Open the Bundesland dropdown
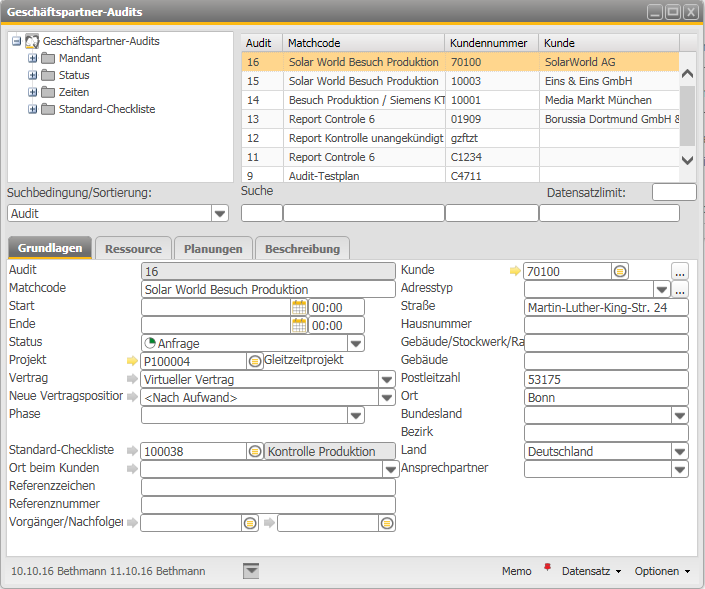This screenshot has height=589, width=705. click(679, 415)
